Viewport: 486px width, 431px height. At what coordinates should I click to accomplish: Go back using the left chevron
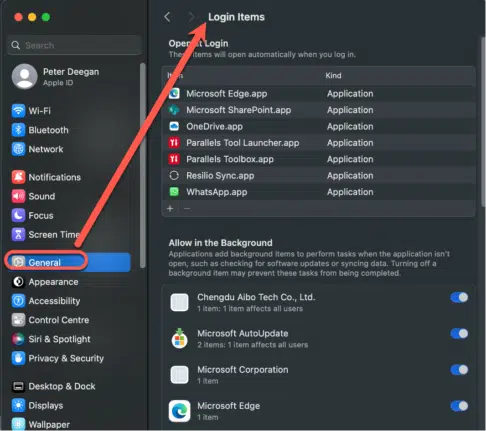tap(167, 17)
